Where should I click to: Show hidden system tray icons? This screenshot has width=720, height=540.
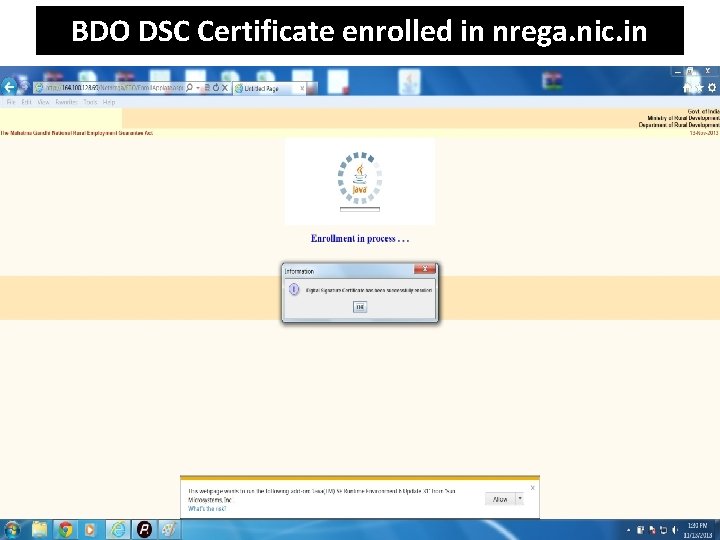coord(628,530)
